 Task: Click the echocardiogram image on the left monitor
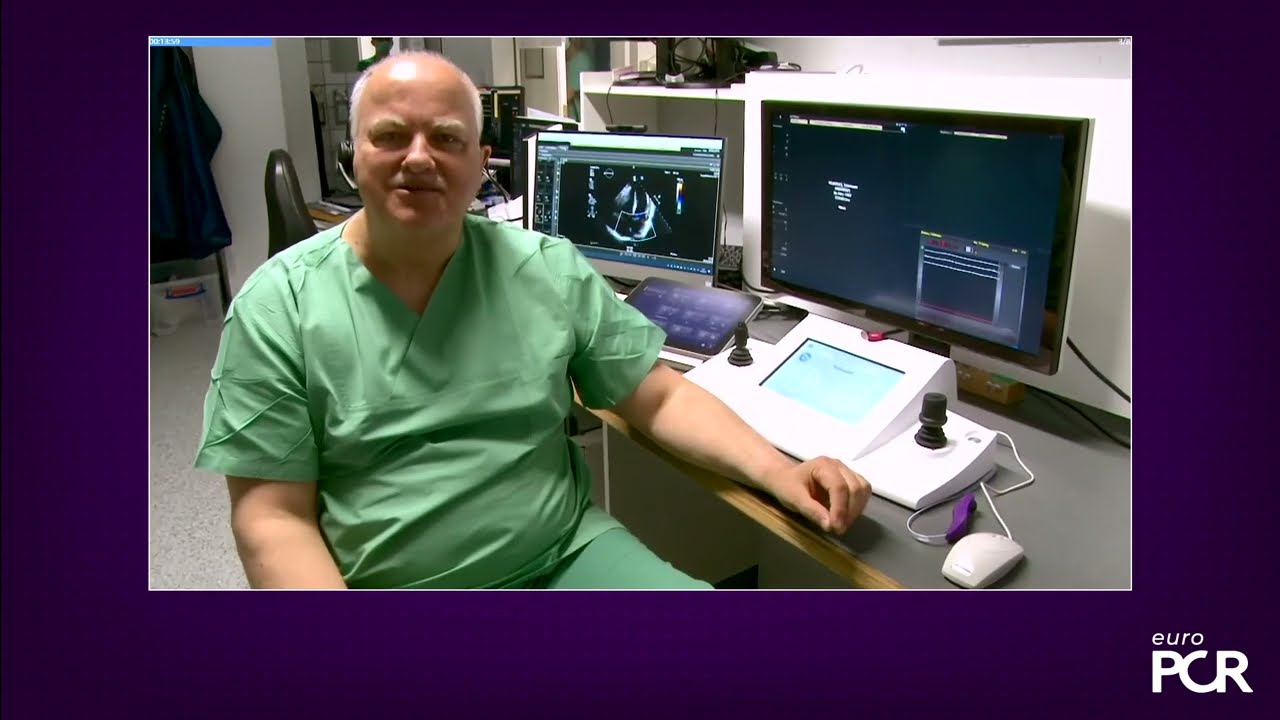click(x=634, y=210)
